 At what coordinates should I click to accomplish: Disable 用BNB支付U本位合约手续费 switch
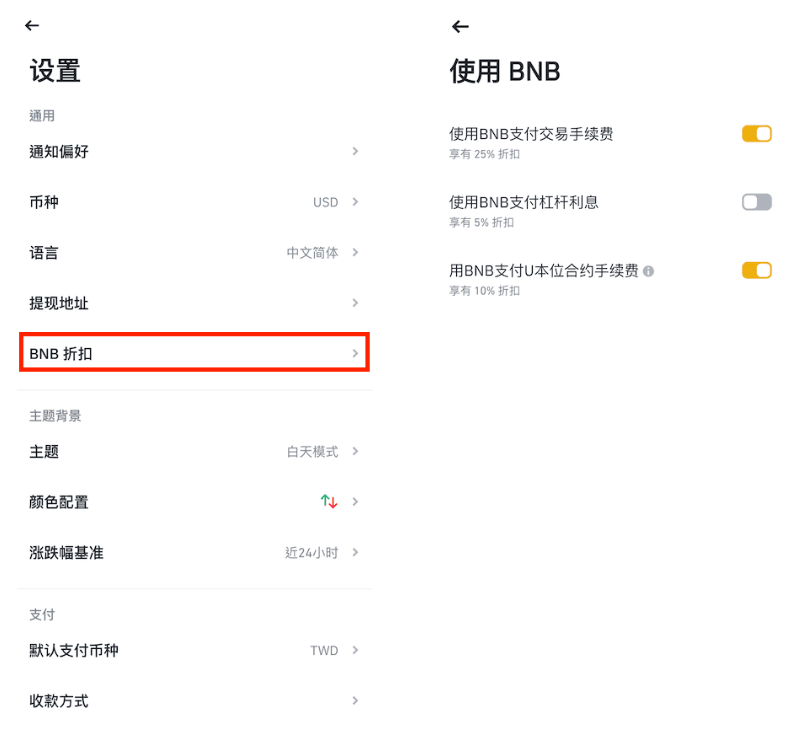click(x=756, y=270)
